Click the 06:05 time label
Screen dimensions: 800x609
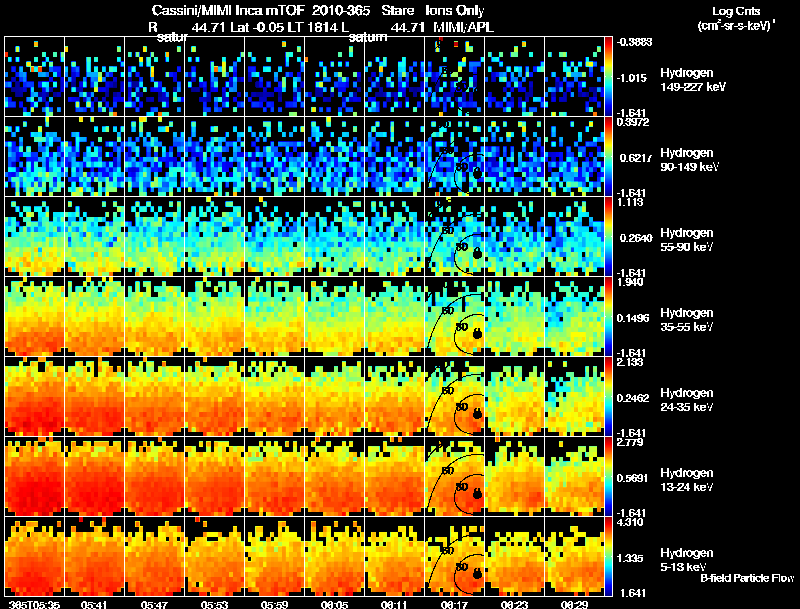334,604
